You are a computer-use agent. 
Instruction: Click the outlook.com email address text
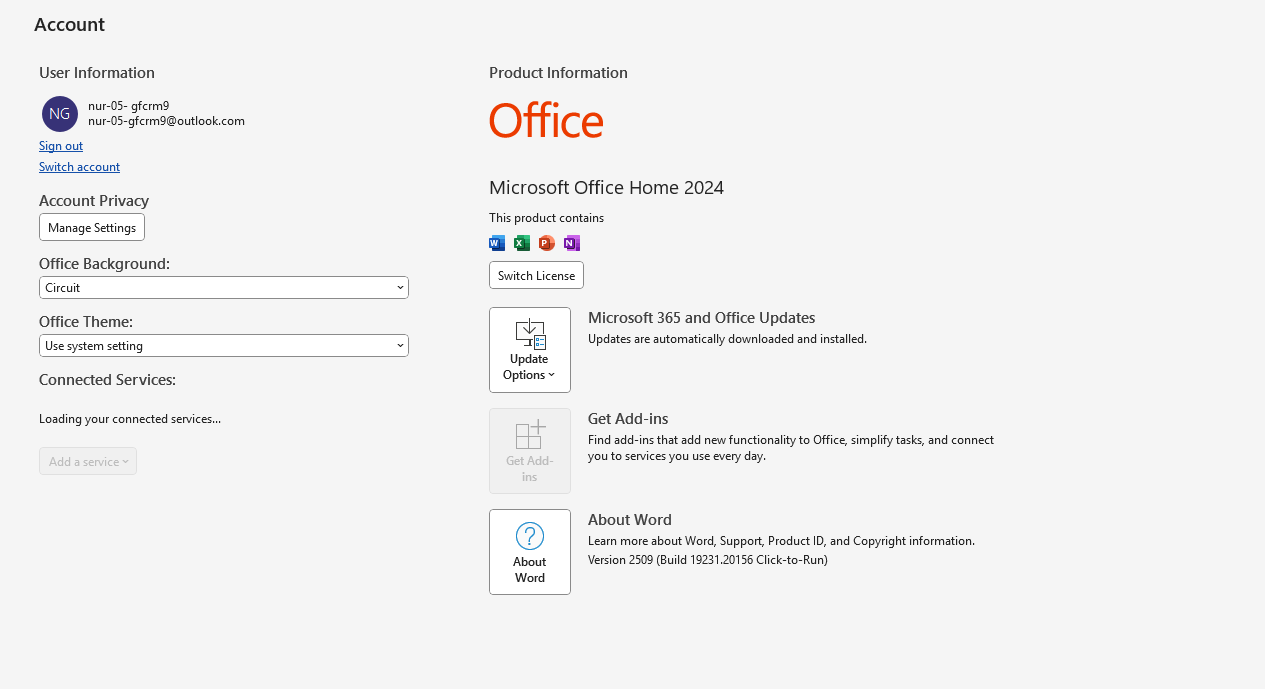[166, 121]
